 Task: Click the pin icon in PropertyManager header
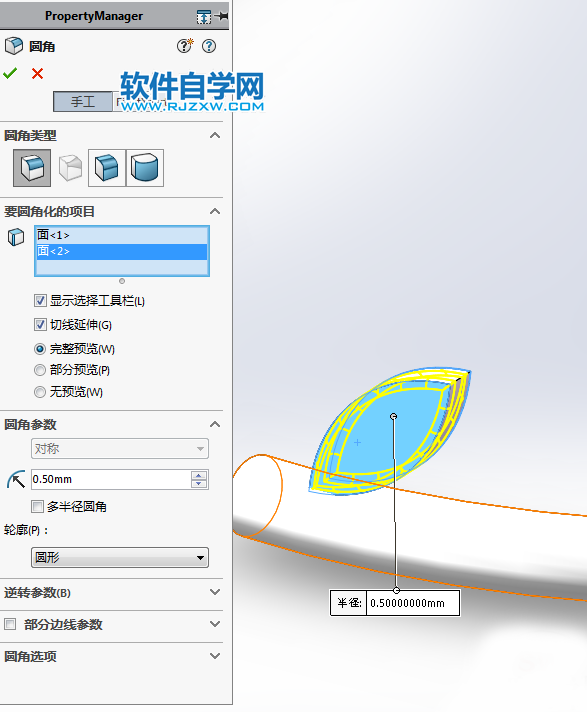222,17
